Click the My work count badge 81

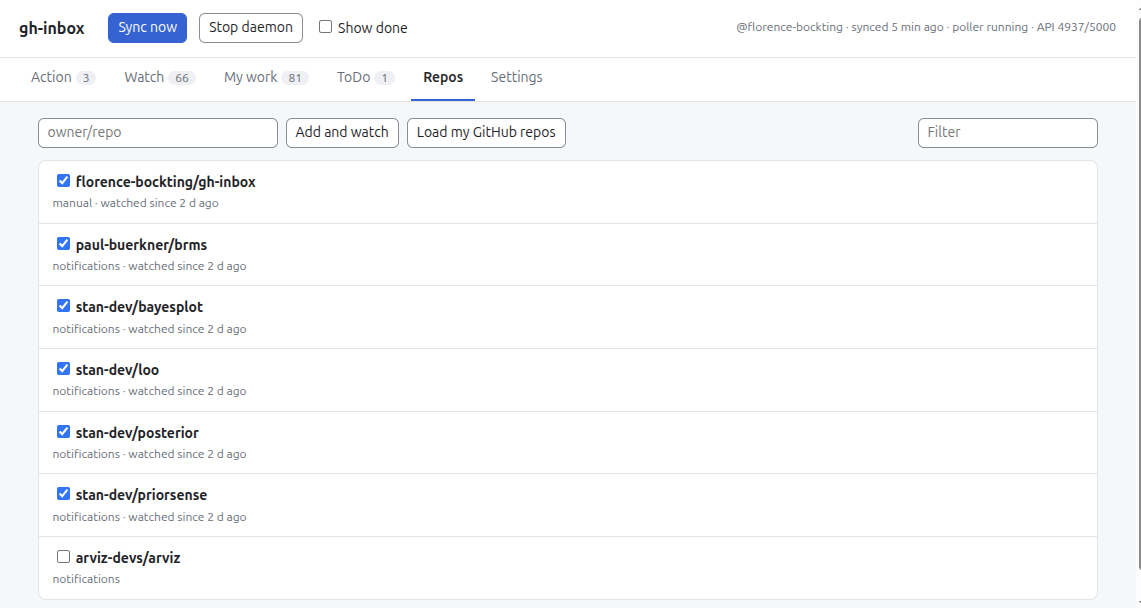[x=295, y=78]
